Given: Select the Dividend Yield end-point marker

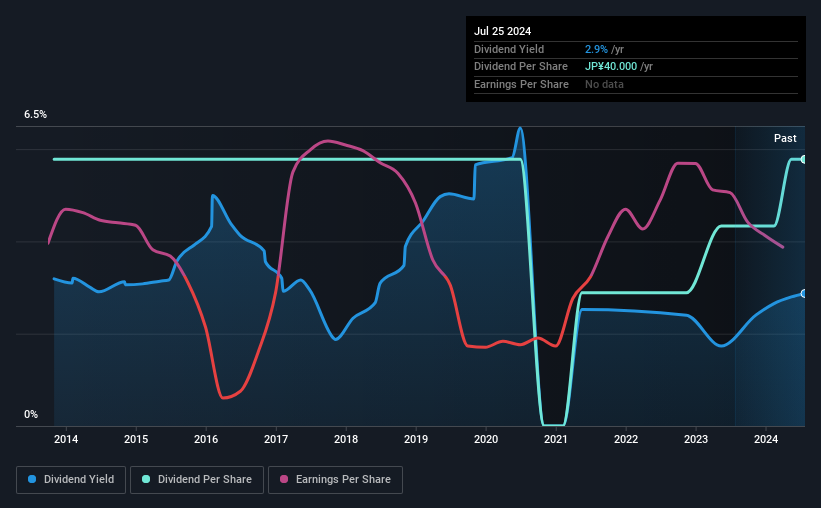Looking at the screenshot, I should tap(804, 294).
